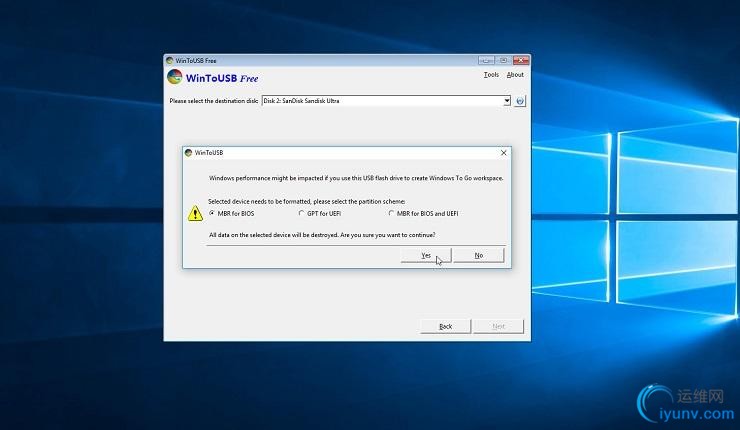The width and height of the screenshot is (740, 430).
Task: Cancel formatting with the No button
Action: coord(479,255)
